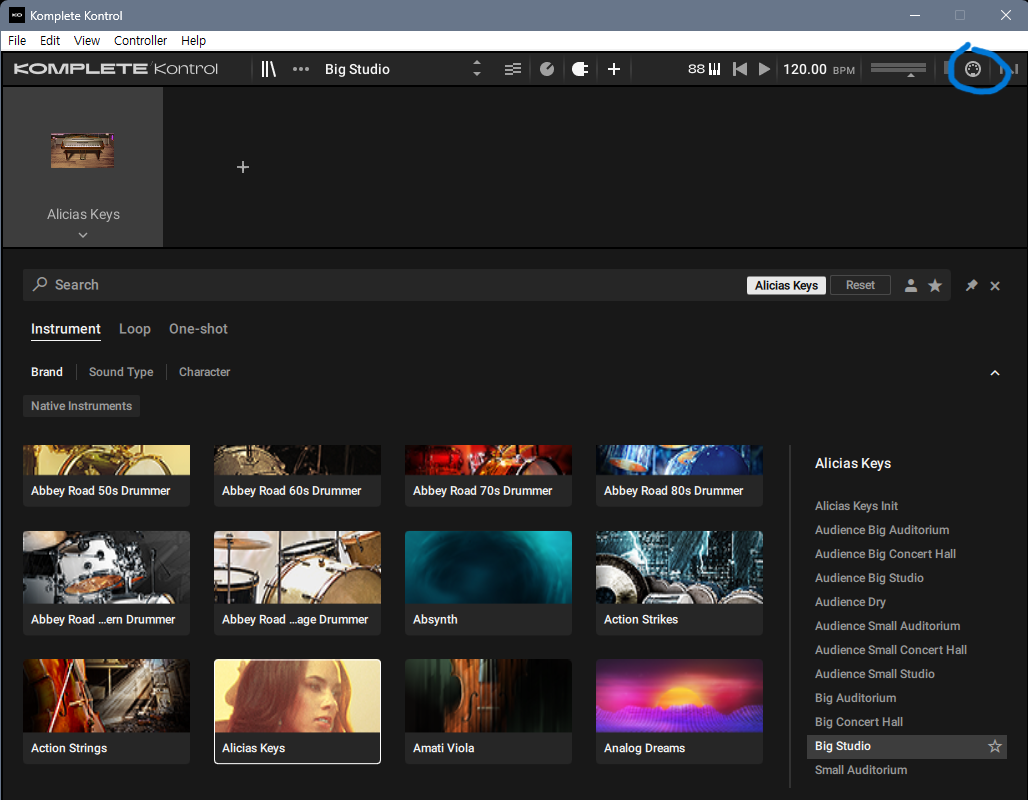1028x800 pixels.
Task: Click the 88-key keyboard icon
Action: coord(704,69)
